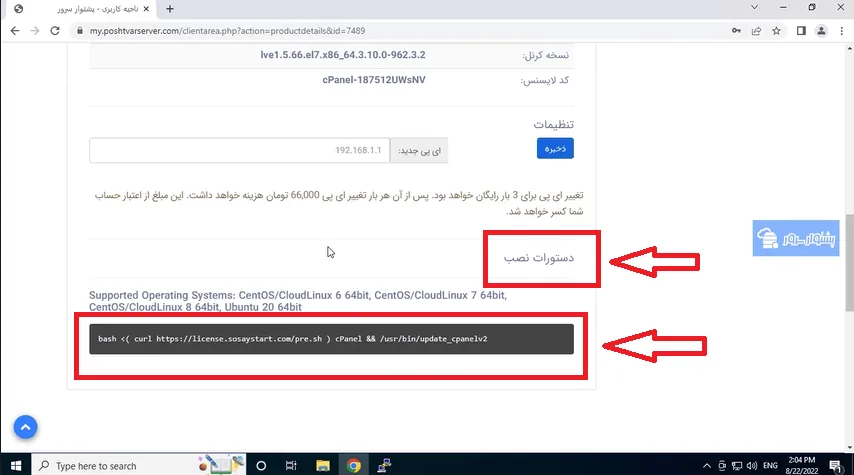This screenshot has height=475, width=854.
Task: Open the Chrome profile avatar
Action: coord(821,31)
